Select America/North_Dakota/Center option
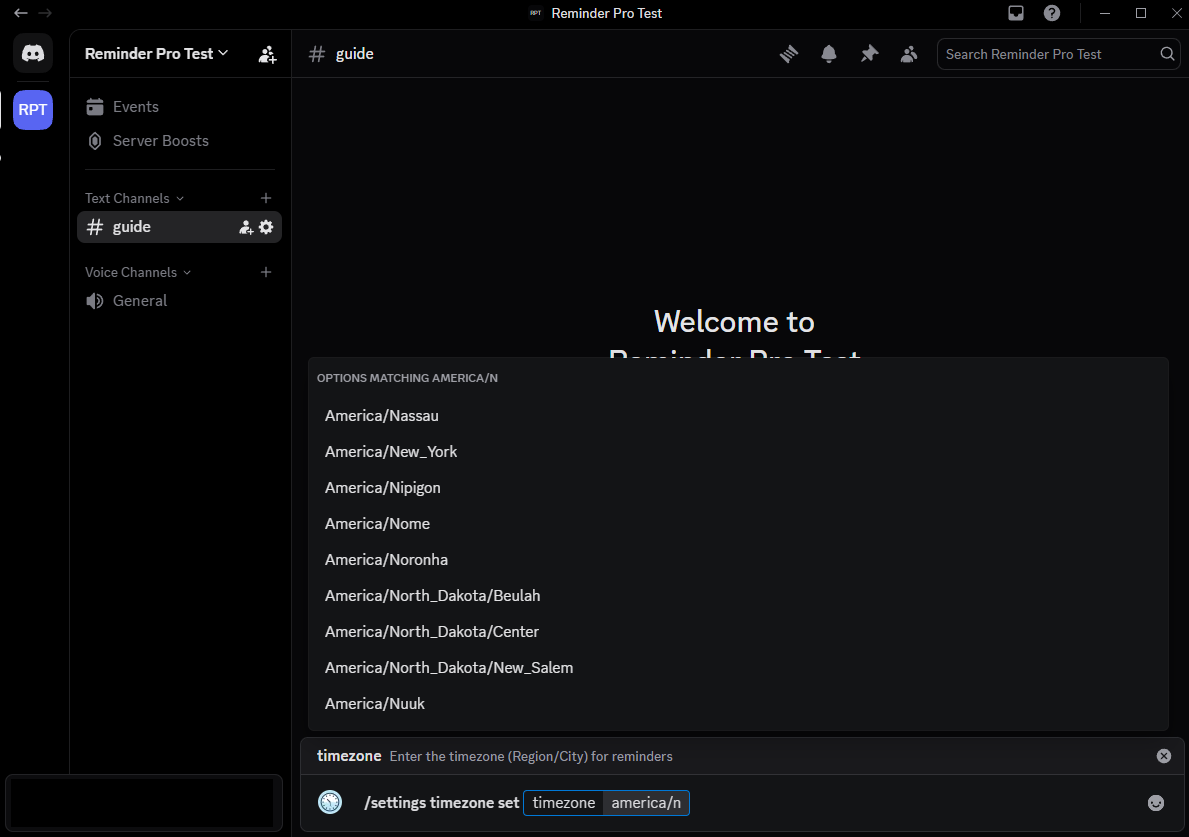Image resolution: width=1189 pixels, height=837 pixels. 738,632
